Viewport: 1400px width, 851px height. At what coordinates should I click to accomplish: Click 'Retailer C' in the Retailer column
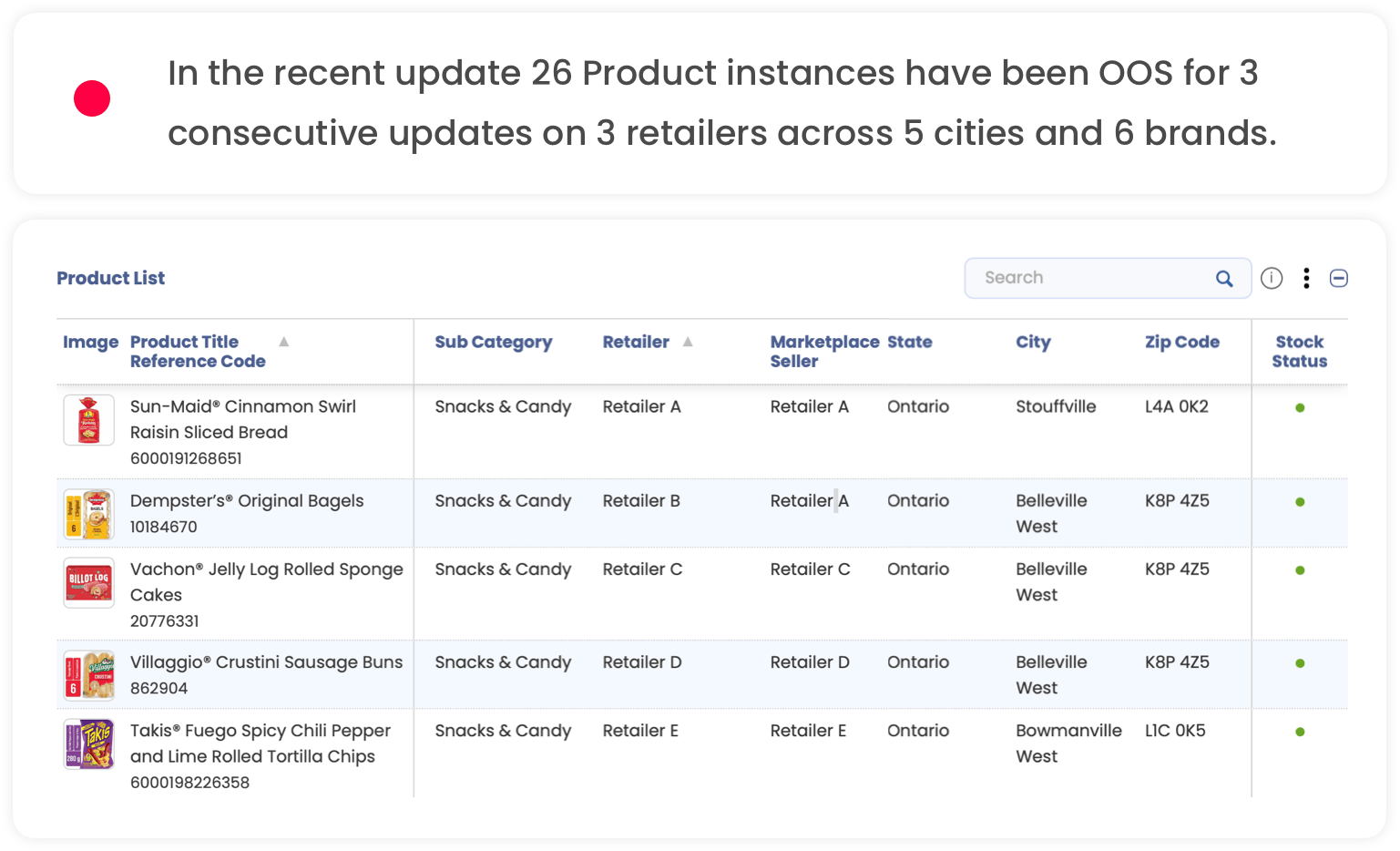tap(642, 569)
